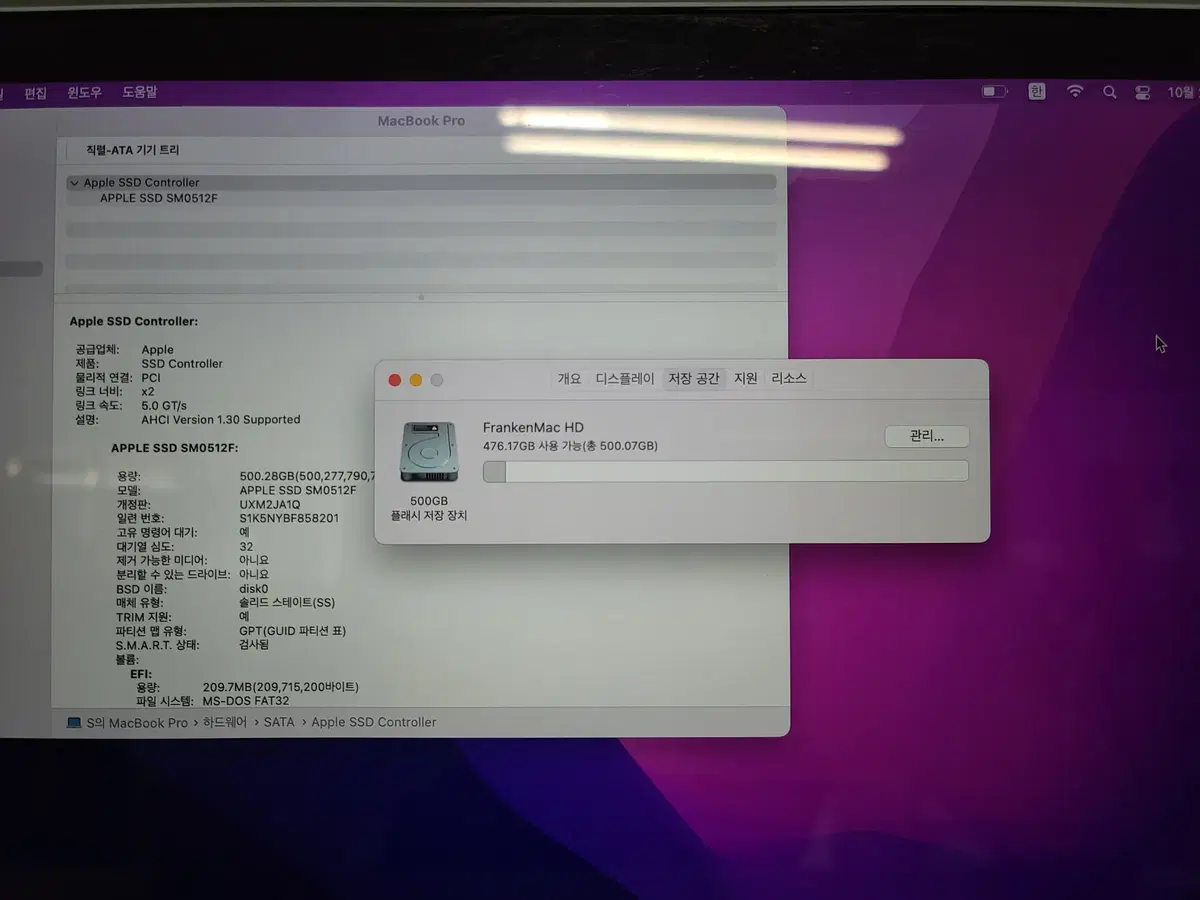Click the Apple SSD Controller: heading
Image resolution: width=1200 pixels, height=900 pixels.
134,322
